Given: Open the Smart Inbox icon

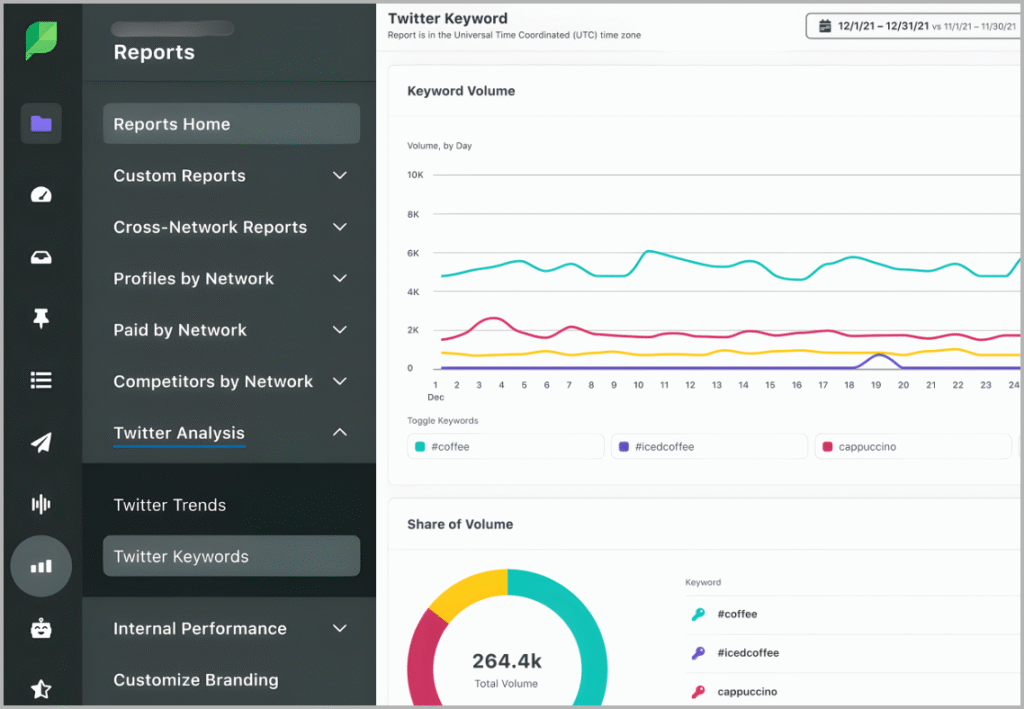Looking at the screenshot, I should click(x=41, y=256).
